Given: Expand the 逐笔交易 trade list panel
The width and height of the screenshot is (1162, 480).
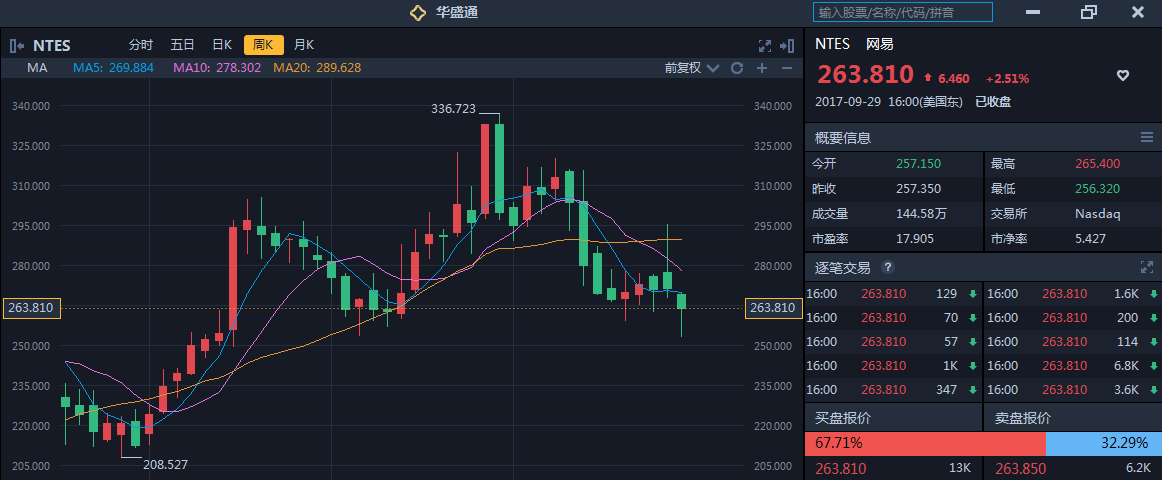Looking at the screenshot, I should pos(1147,268).
